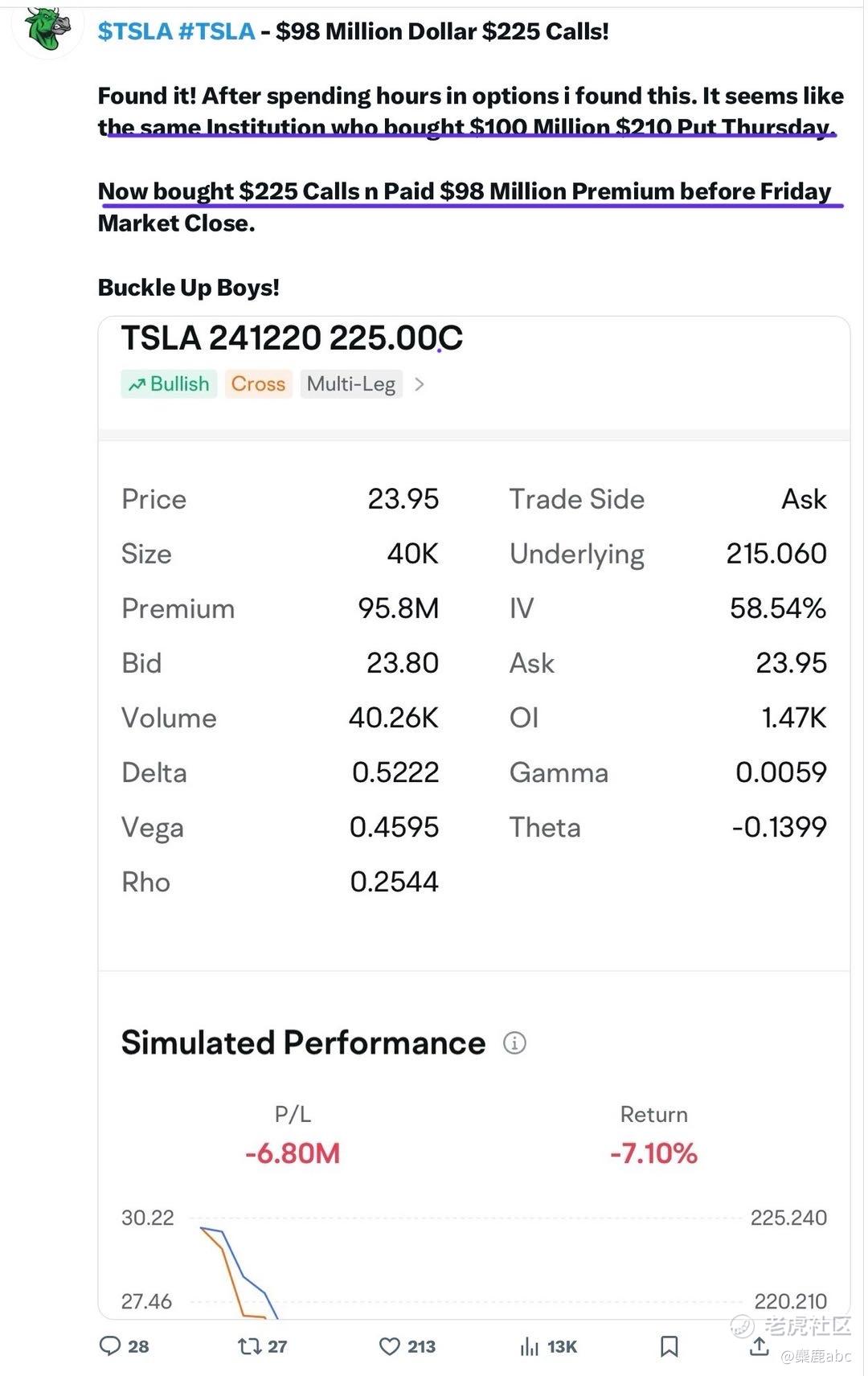This screenshot has width=868, height=1376.
Task: Click the #TSLA hashtag link
Action: point(216,31)
